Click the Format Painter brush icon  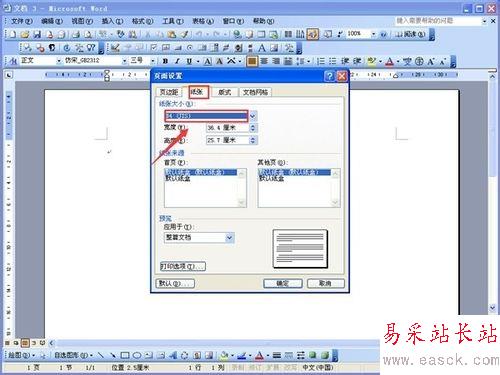pos(184,34)
